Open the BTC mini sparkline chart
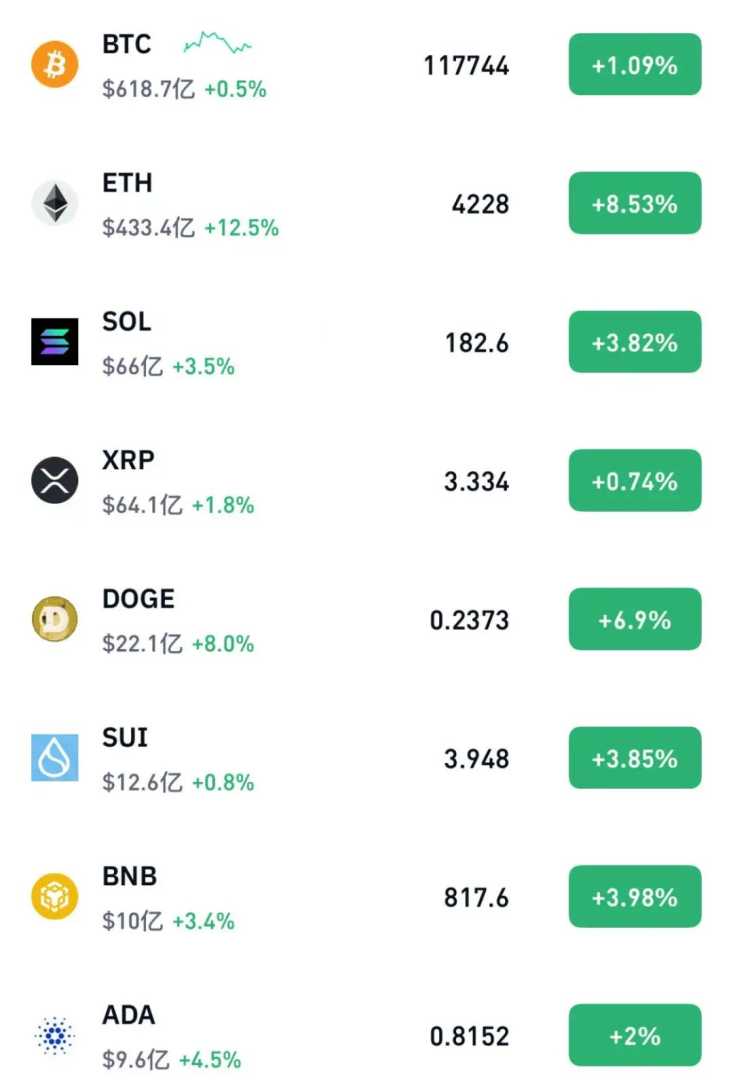Image resolution: width=733 pixels, height=1080 pixels. coord(217,43)
